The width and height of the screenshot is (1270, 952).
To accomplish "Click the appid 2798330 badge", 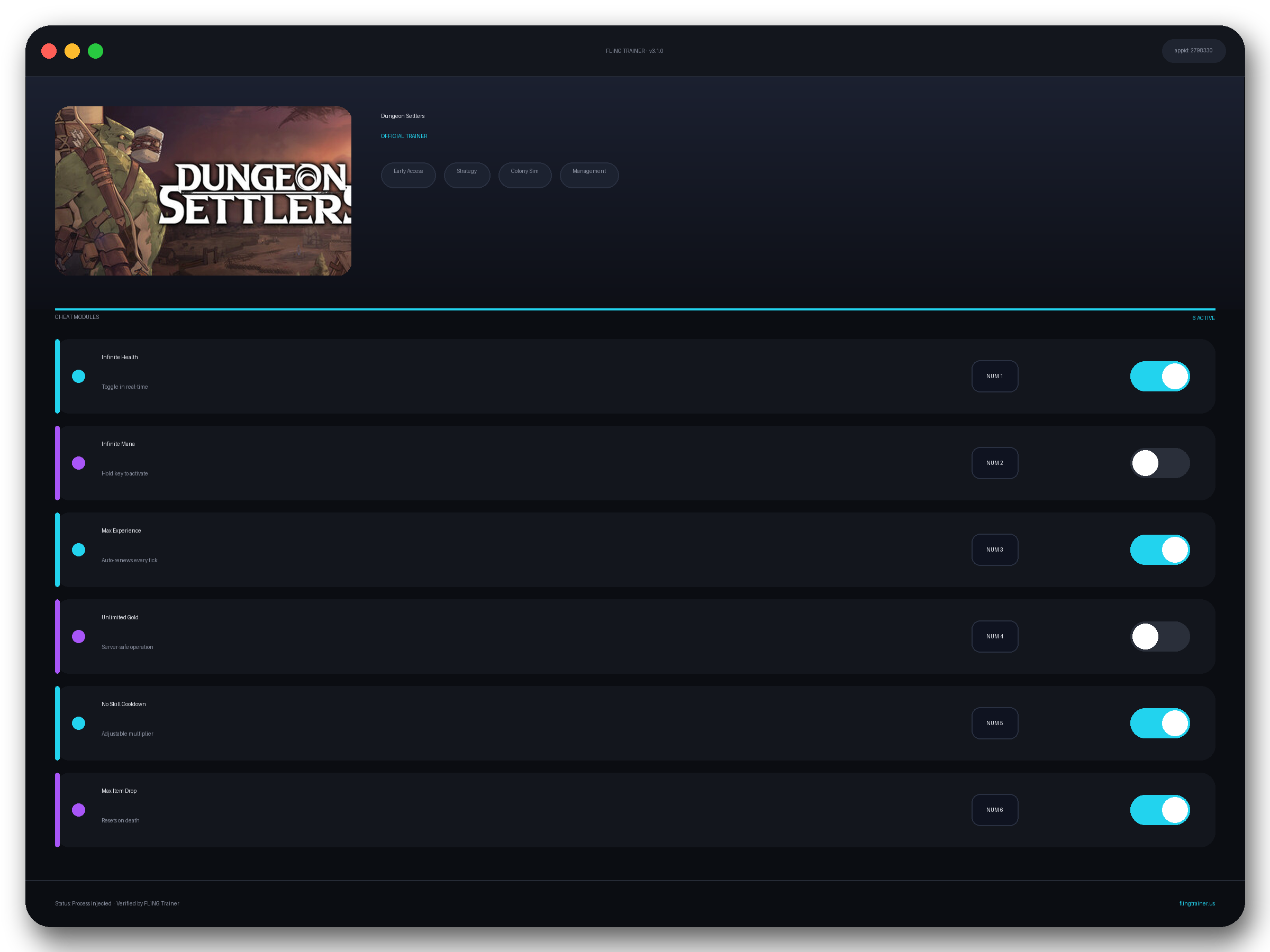I will 1194,50.
